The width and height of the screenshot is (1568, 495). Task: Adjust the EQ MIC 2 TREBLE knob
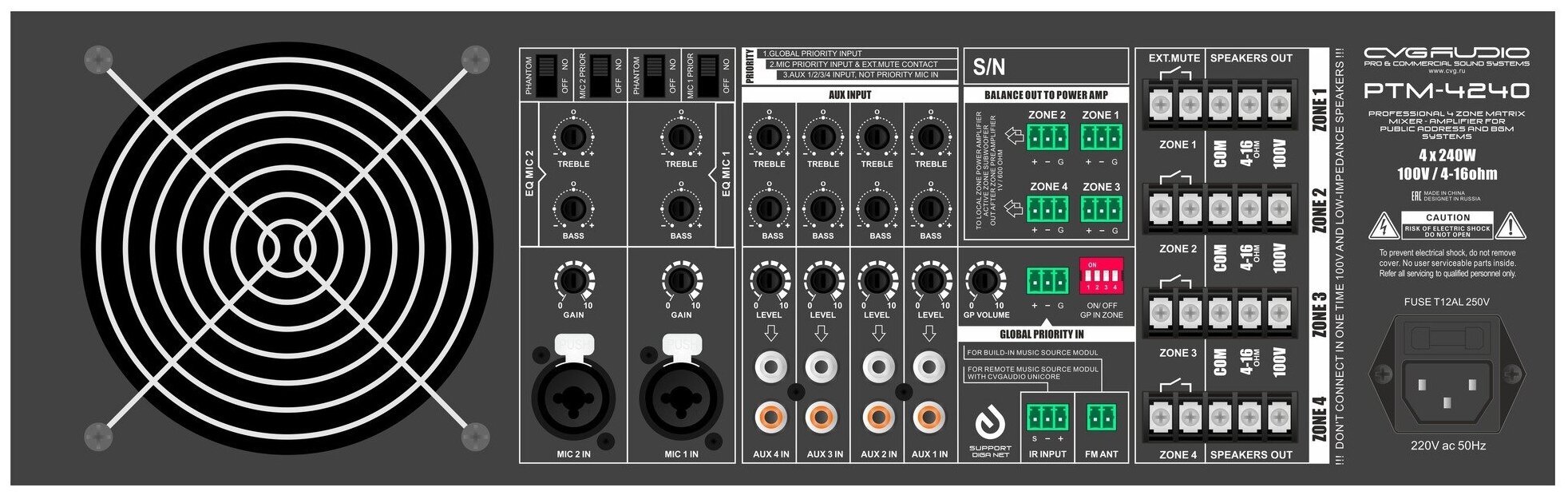(x=572, y=137)
